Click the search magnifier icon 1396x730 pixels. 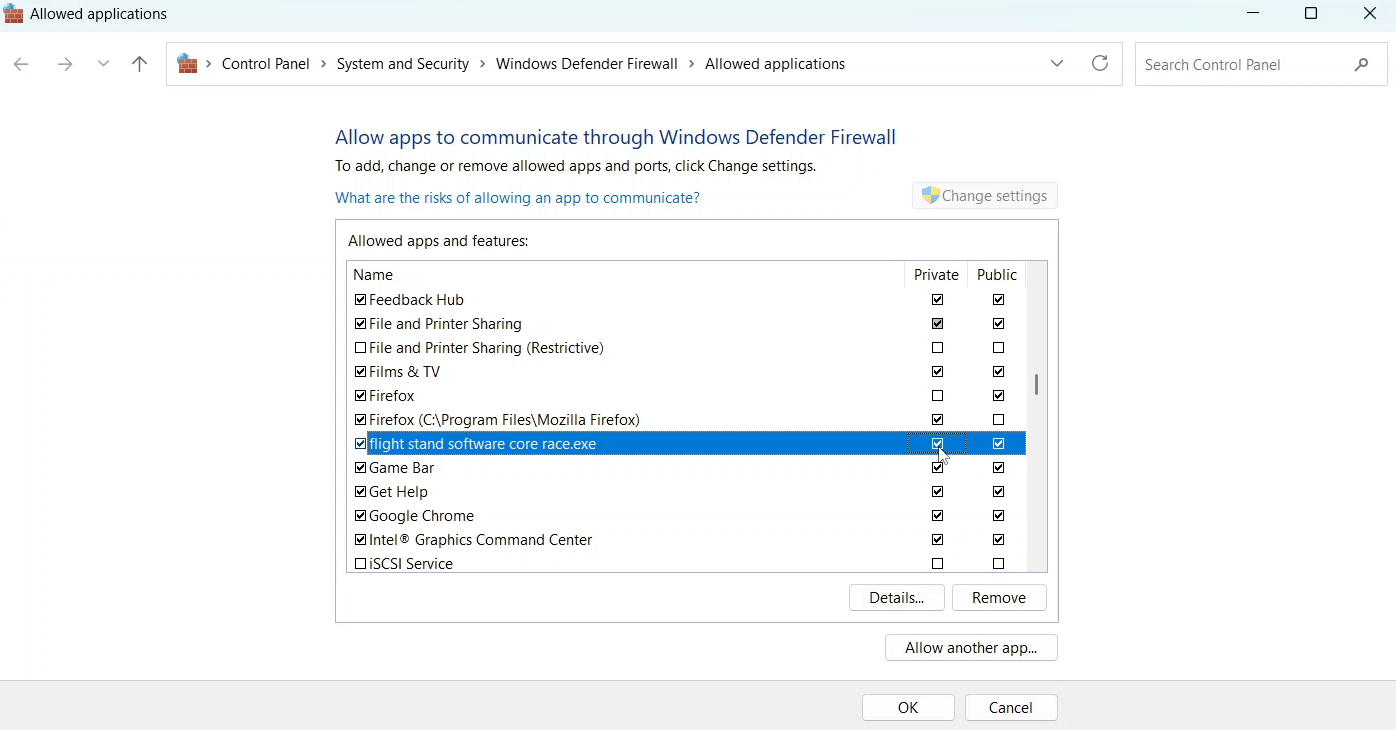[1362, 64]
